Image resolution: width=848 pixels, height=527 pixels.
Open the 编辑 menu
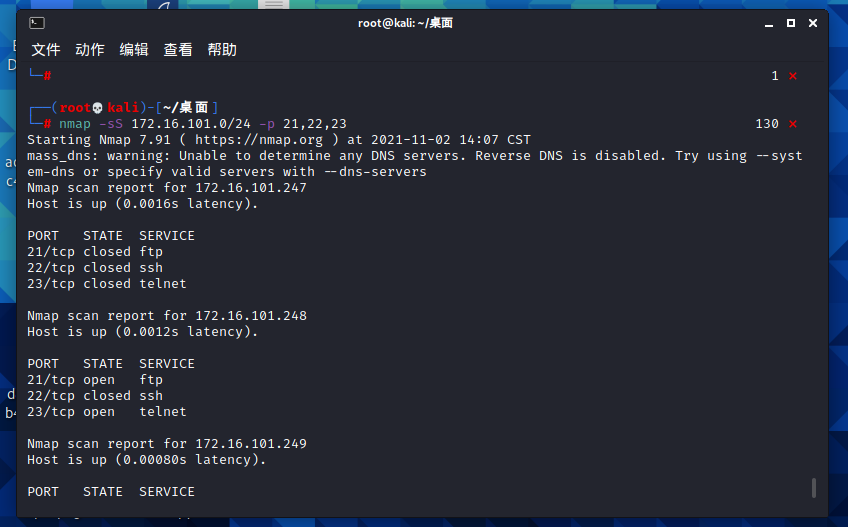(x=134, y=50)
